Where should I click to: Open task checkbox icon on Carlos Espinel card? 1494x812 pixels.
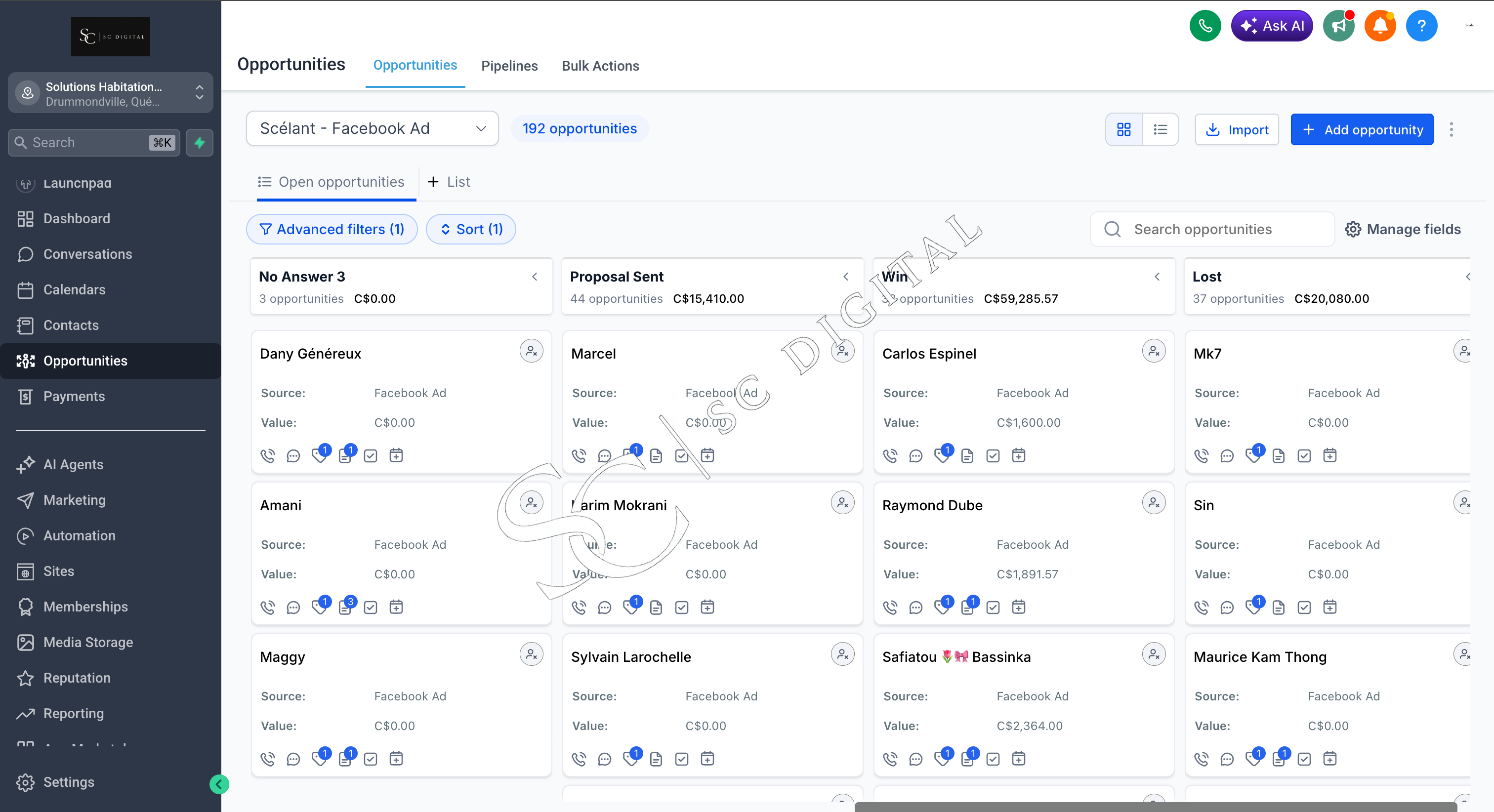(x=993, y=456)
